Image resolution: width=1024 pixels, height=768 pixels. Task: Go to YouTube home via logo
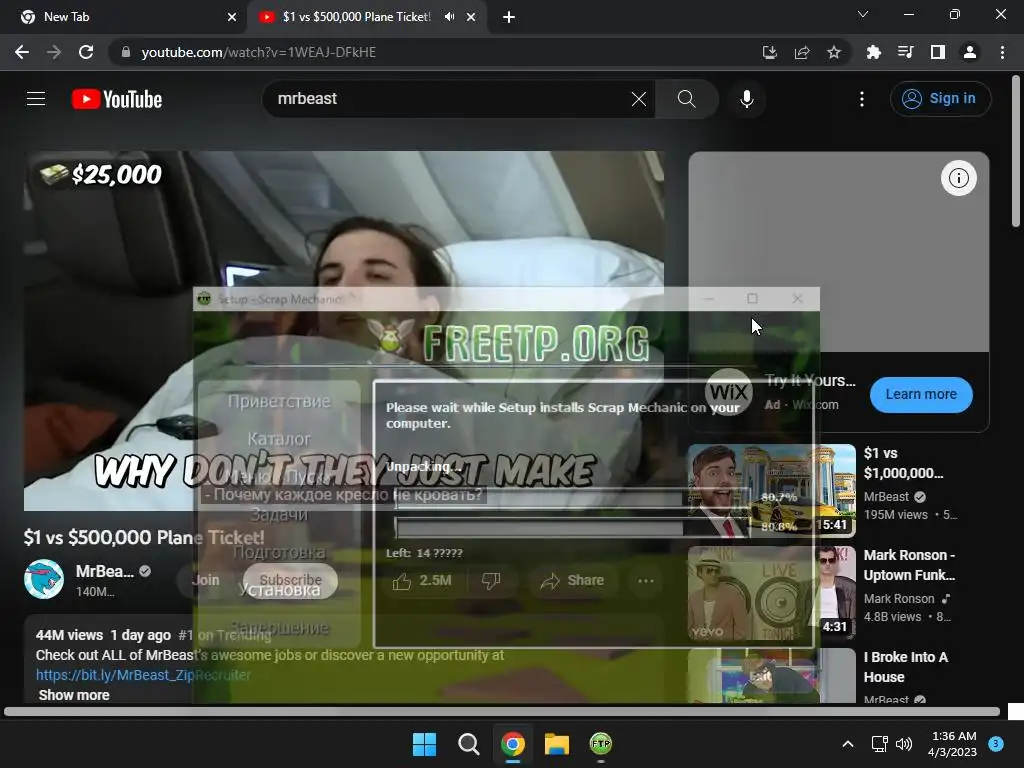[117, 99]
